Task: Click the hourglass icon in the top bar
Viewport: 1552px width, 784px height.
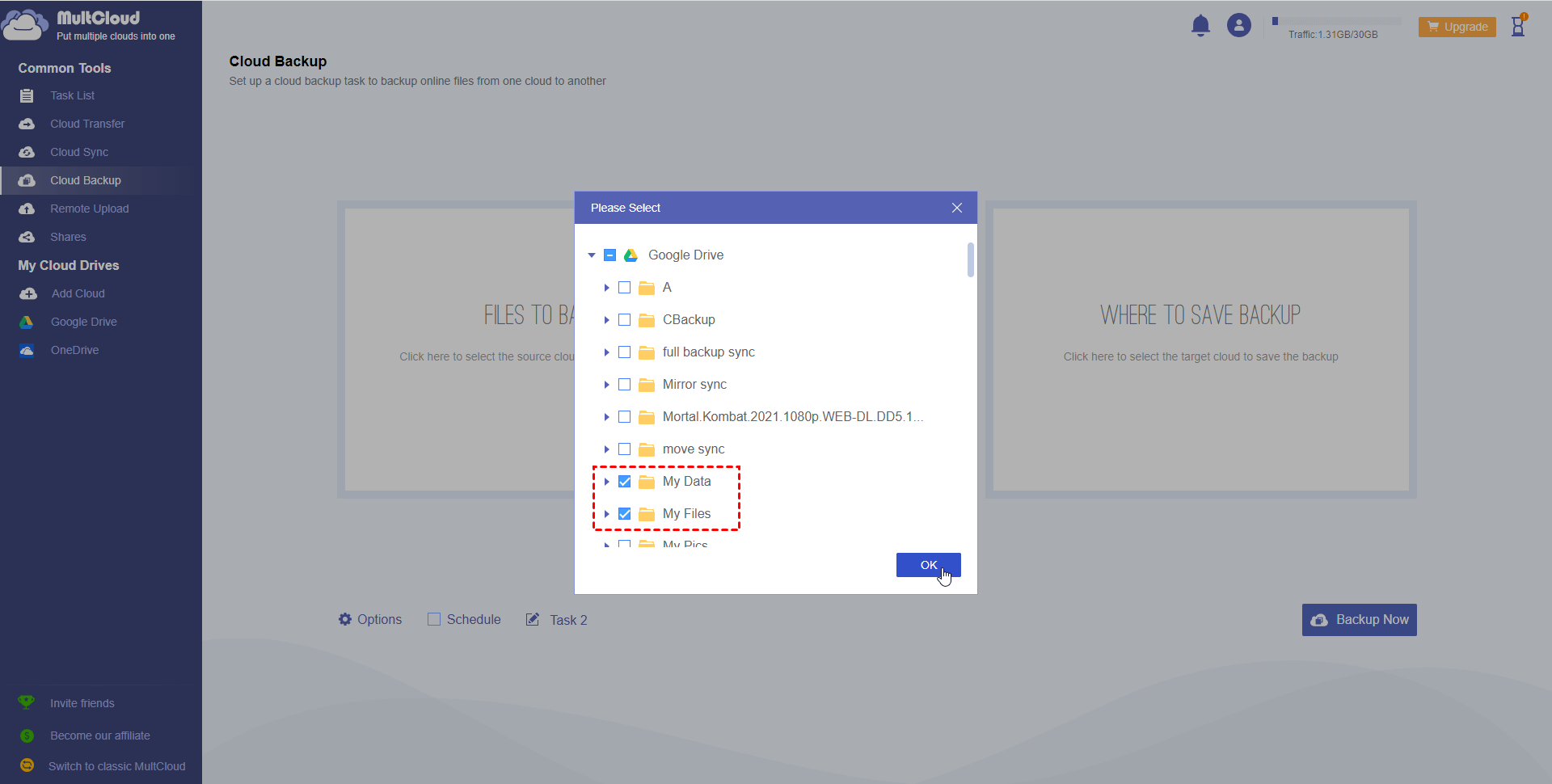Action: 1518,26
